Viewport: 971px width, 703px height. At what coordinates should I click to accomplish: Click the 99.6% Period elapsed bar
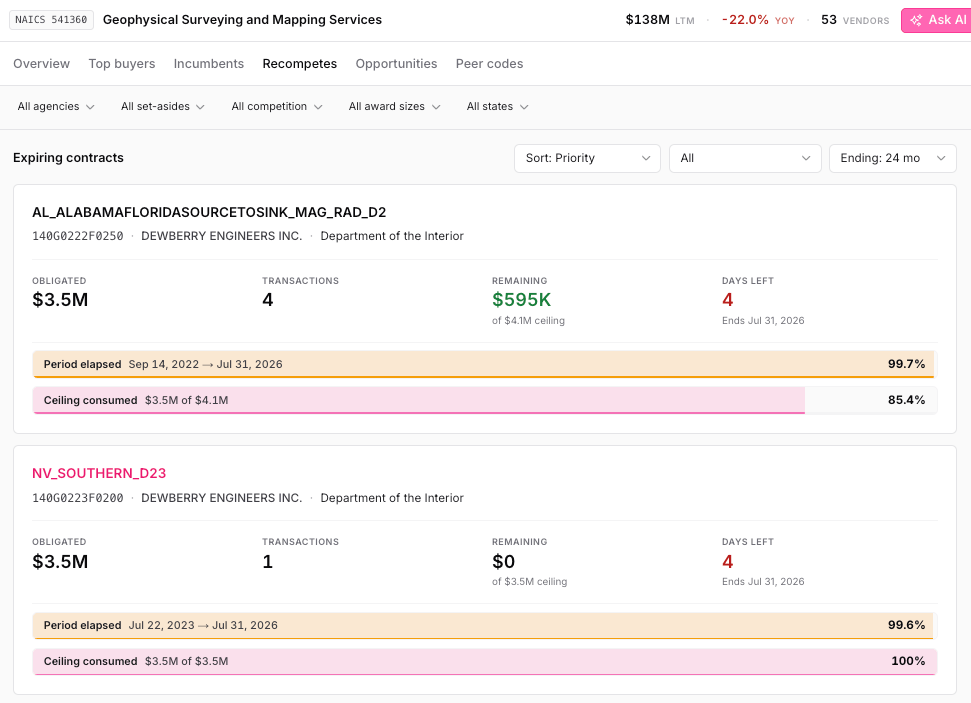[x=485, y=626]
